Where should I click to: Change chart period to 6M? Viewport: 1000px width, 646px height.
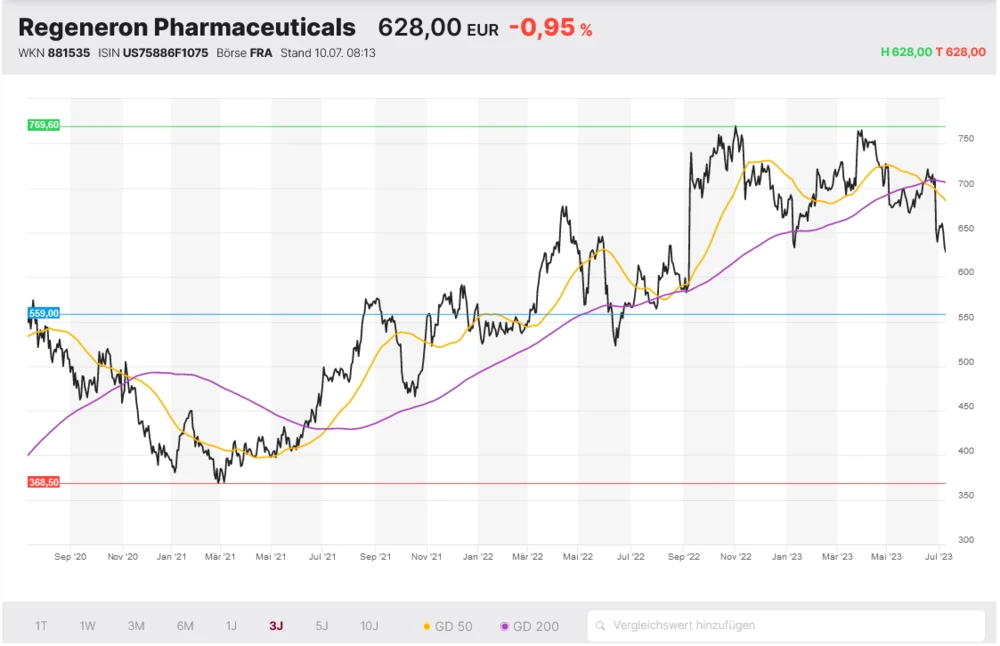(x=185, y=626)
